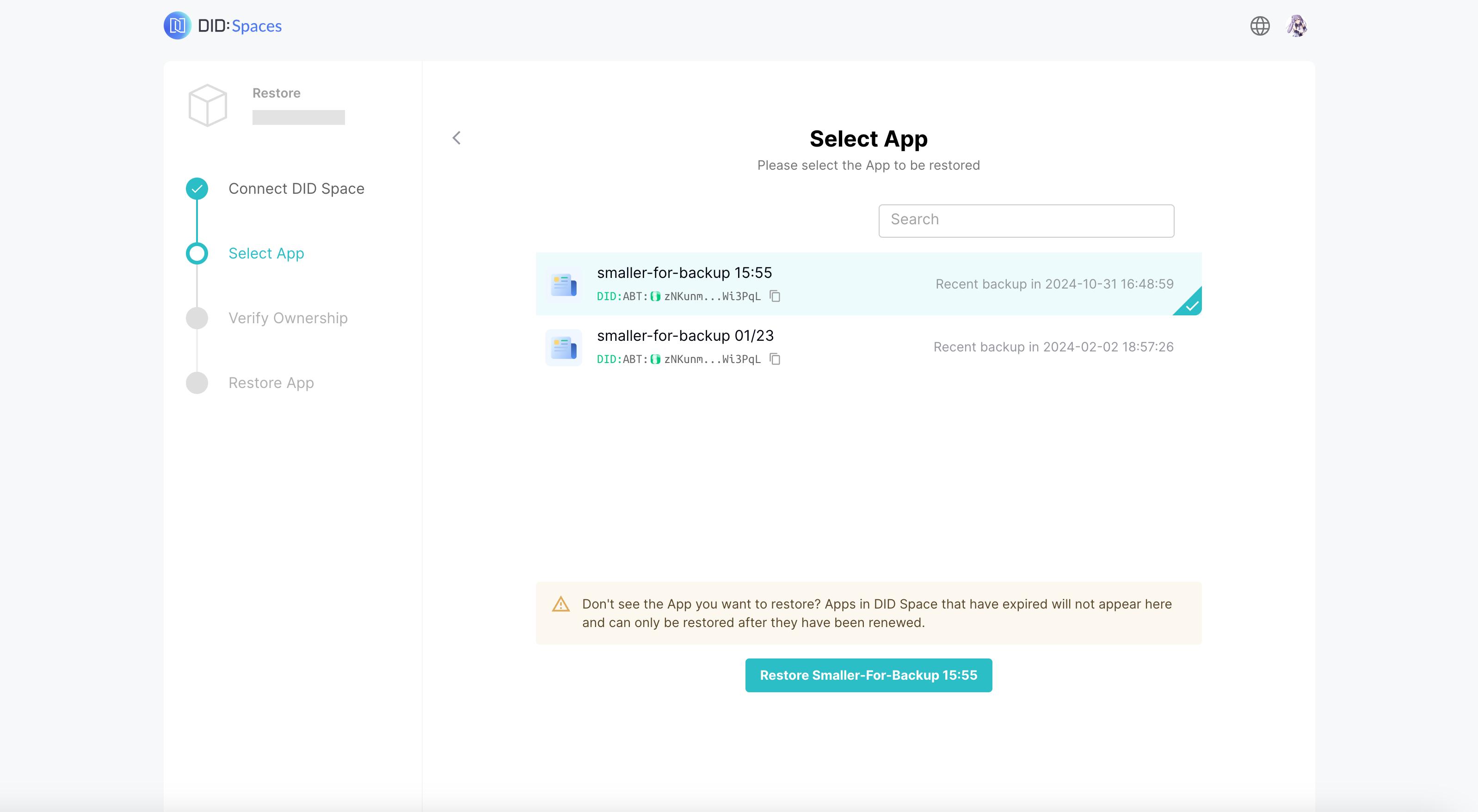
Task: Select the smaller-for-backup 15:55 row
Action: click(861, 284)
